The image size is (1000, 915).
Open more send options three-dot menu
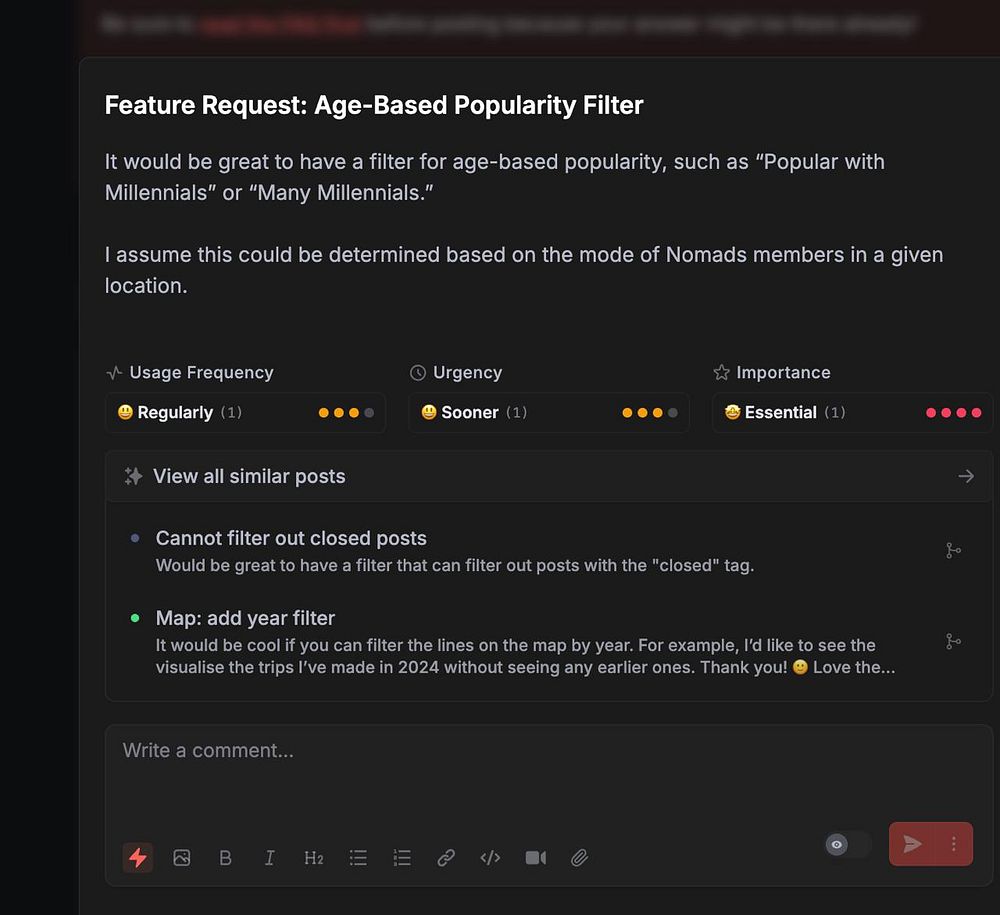click(x=953, y=844)
